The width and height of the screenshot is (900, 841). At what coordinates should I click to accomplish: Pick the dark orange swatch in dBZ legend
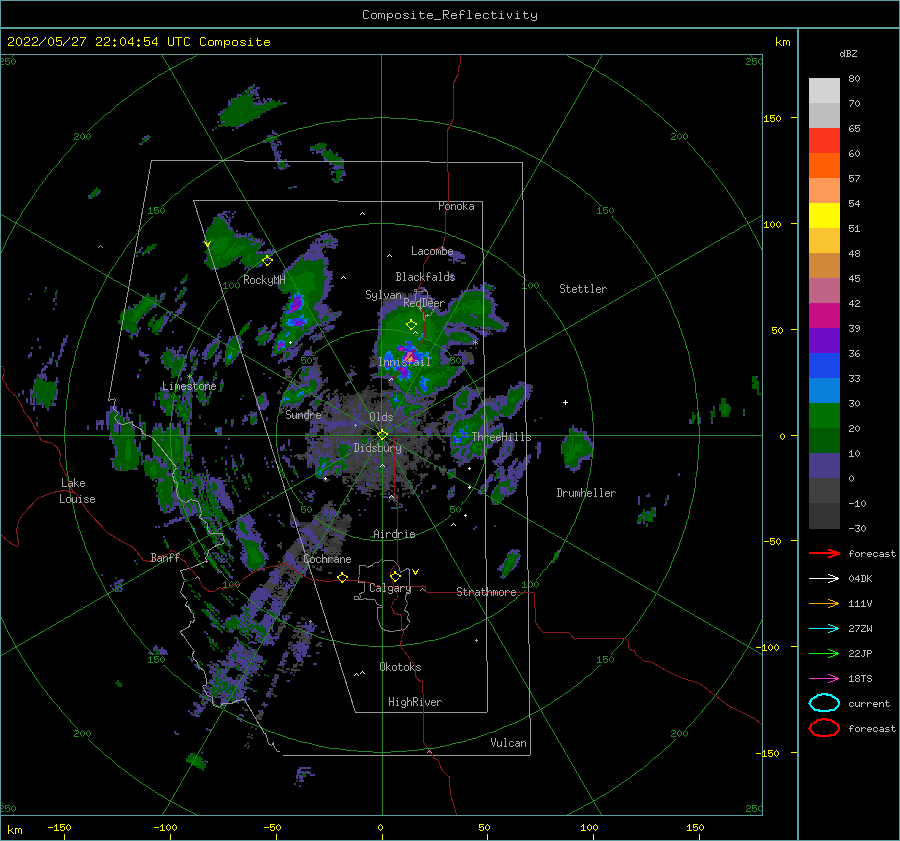coord(824,166)
